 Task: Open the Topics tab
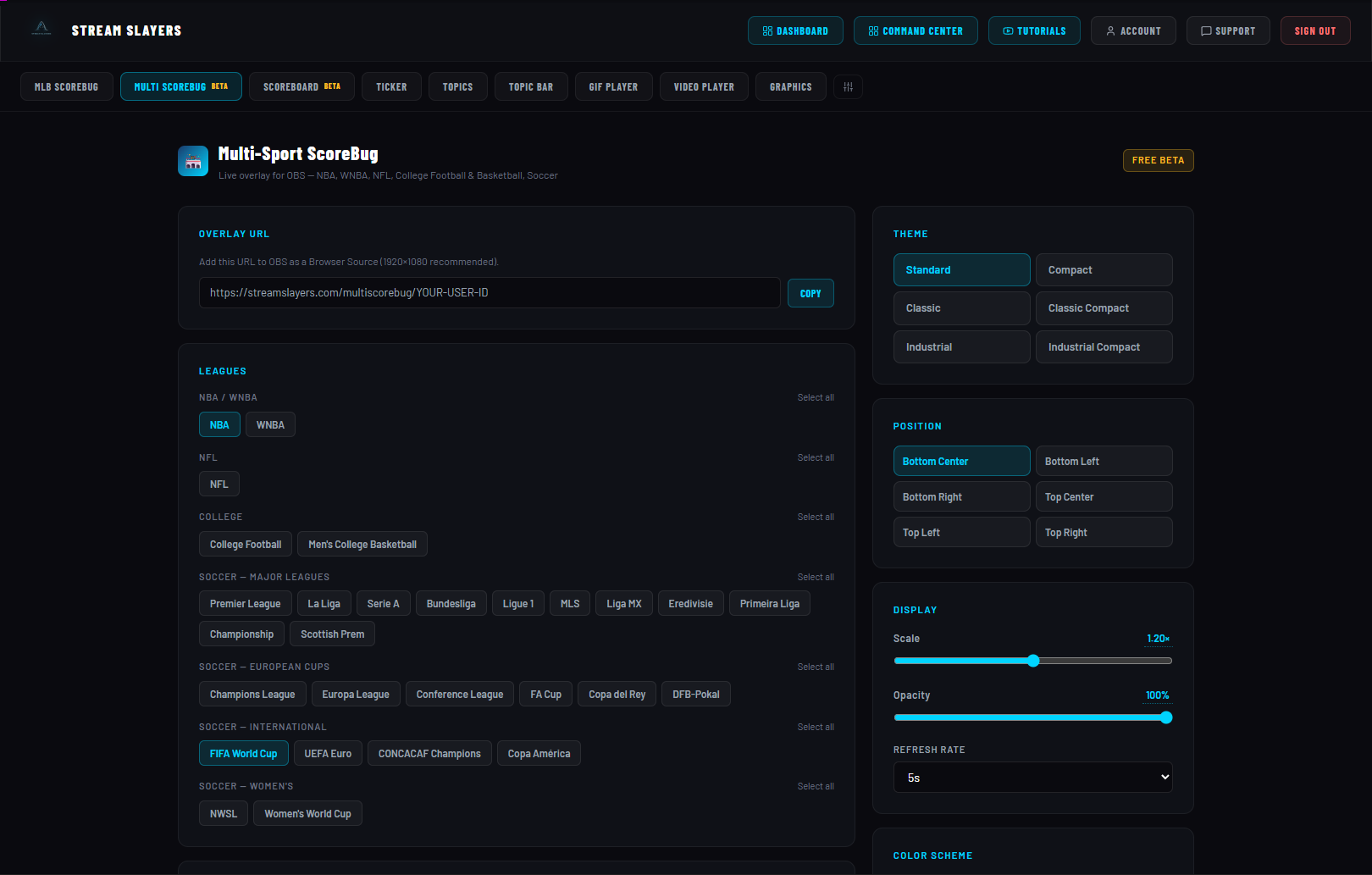click(x=457, y=86)
